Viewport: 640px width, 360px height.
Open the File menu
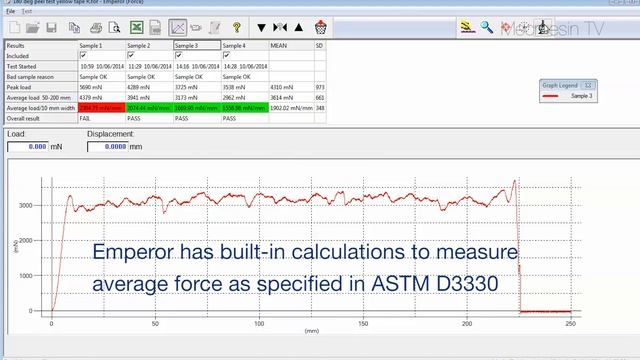point(10,11)
